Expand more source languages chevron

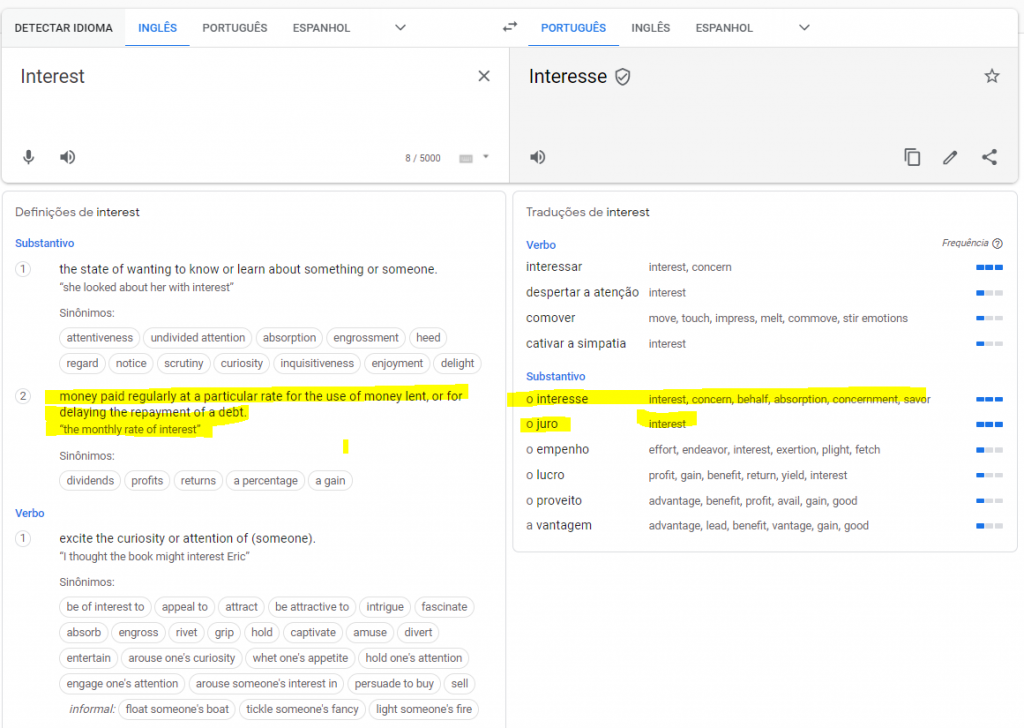click(400, 27)
